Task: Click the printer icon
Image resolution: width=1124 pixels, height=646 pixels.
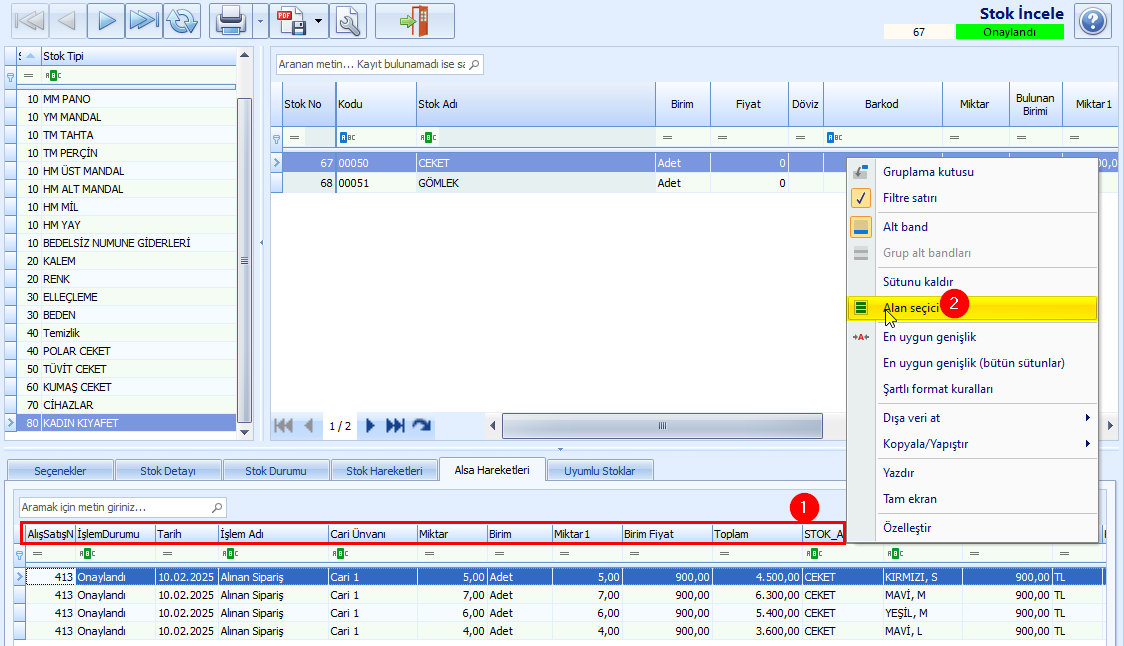Action: [231, 21]
